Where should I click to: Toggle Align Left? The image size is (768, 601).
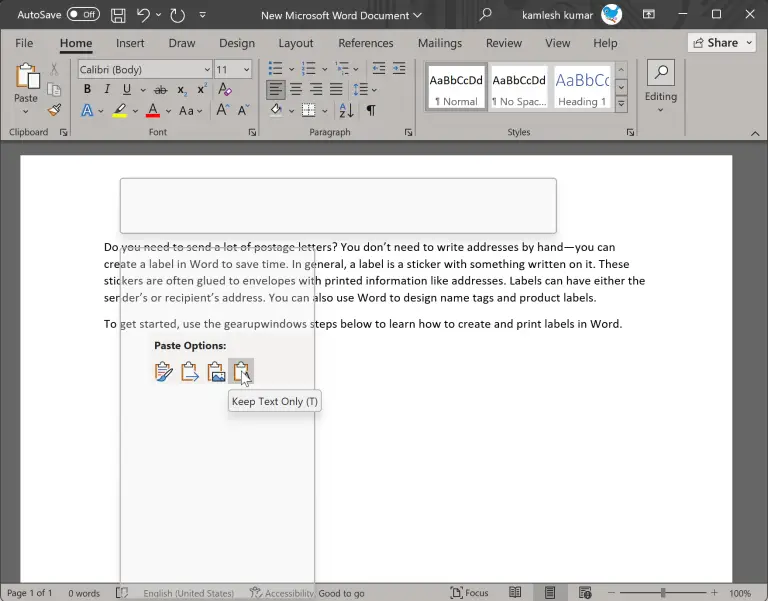(x=276, y=89)
